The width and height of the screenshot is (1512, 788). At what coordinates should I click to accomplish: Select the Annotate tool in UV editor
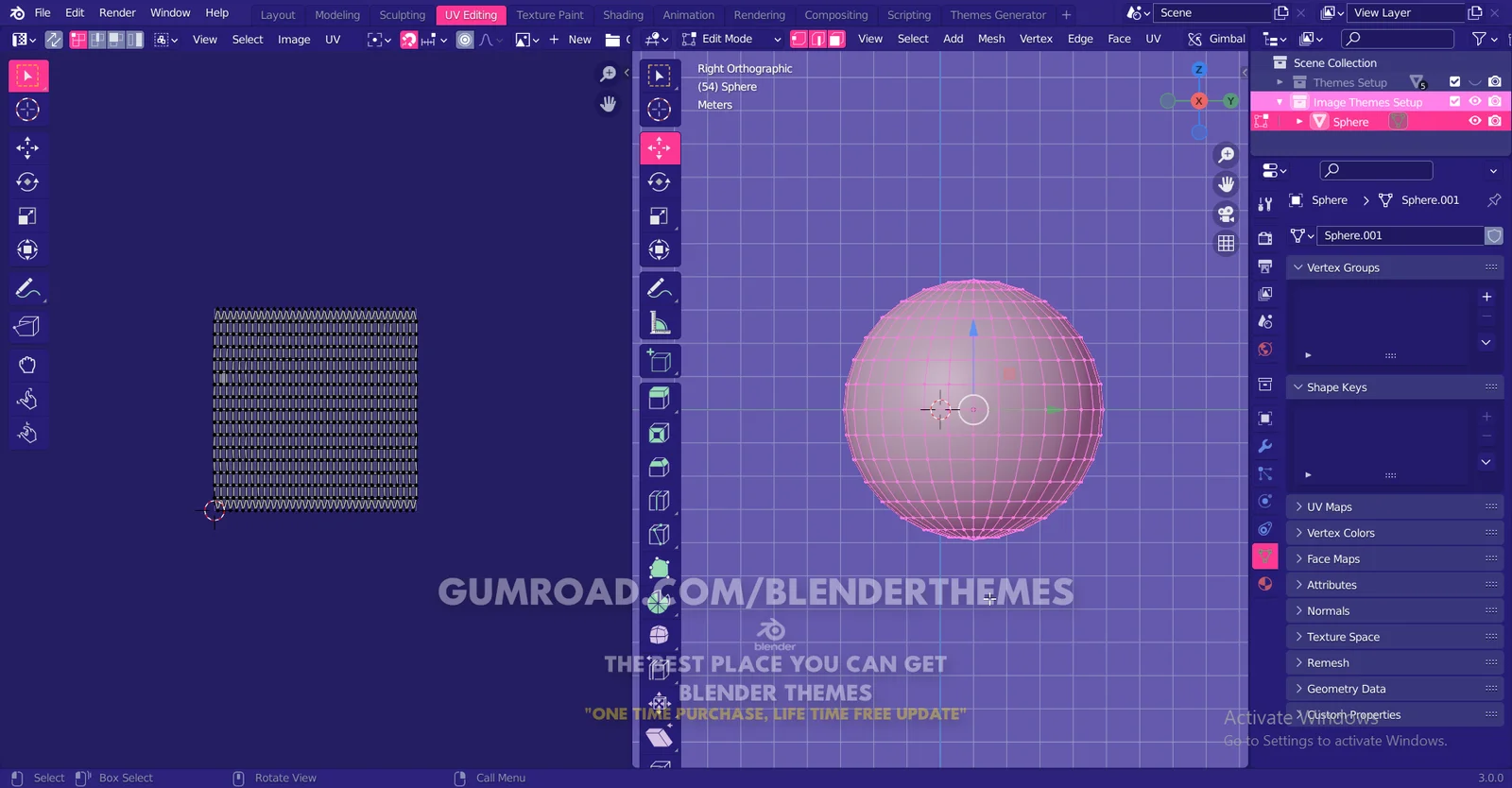click(x=28, y=288)
